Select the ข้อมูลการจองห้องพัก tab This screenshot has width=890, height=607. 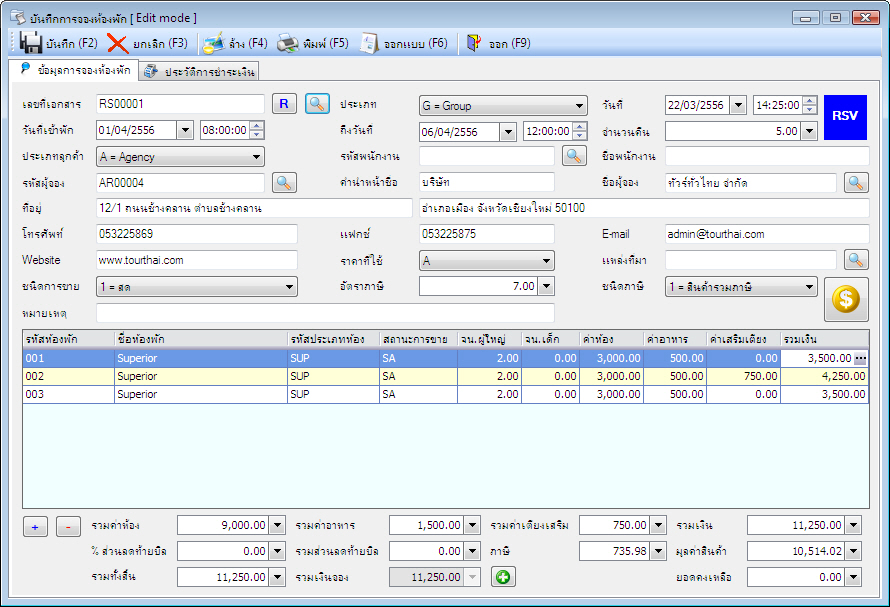coord(74,70)
